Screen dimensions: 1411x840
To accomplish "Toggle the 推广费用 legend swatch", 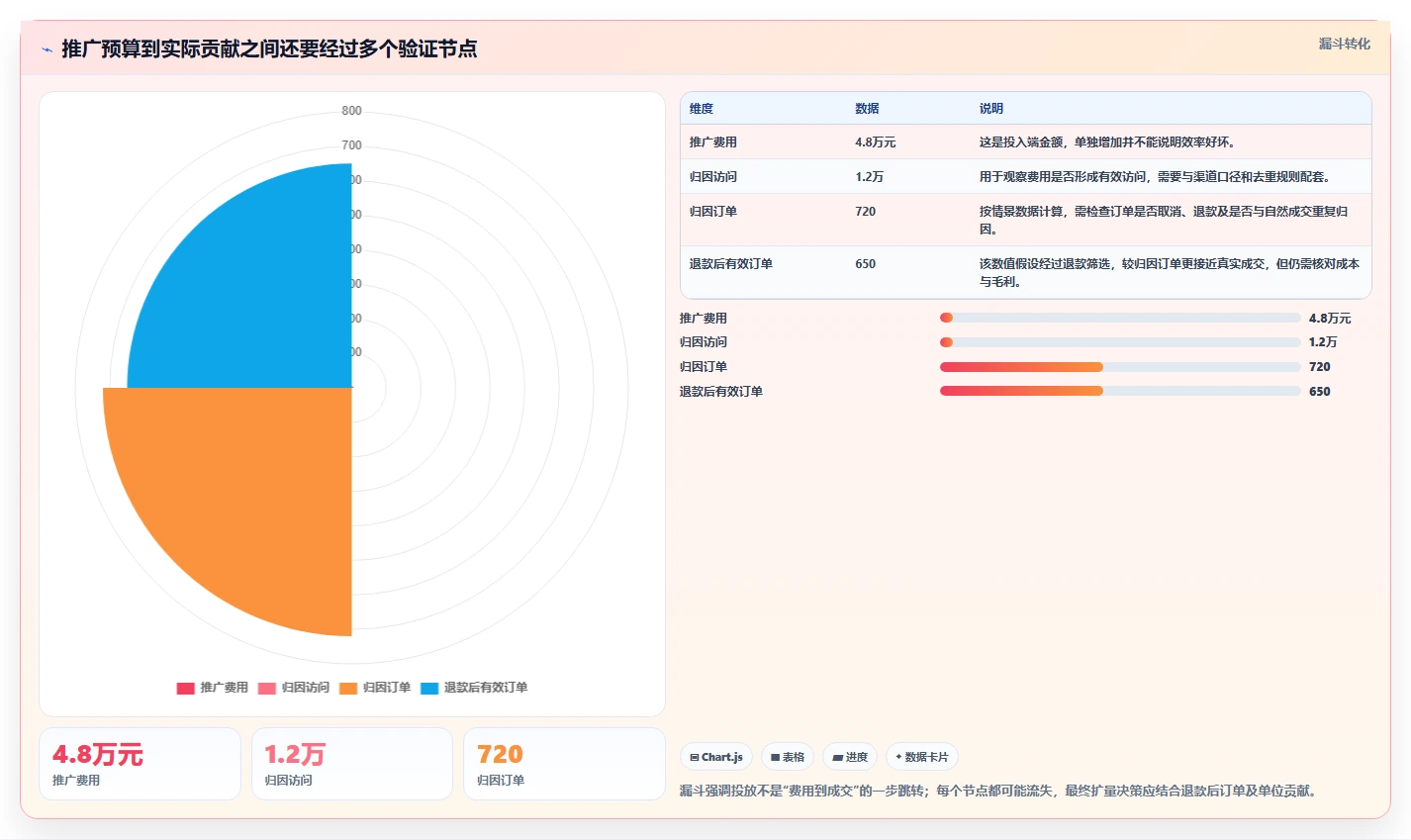I will tap(185, 688).
